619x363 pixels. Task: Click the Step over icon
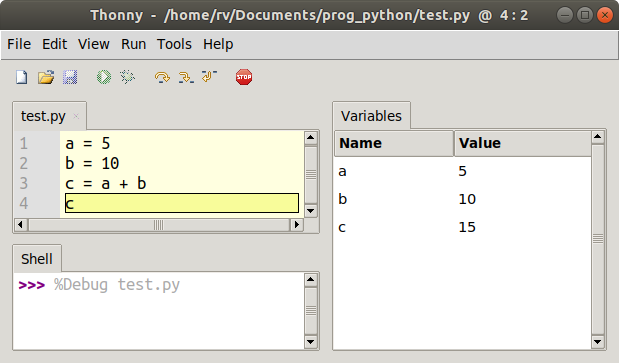tap(162, 77)
